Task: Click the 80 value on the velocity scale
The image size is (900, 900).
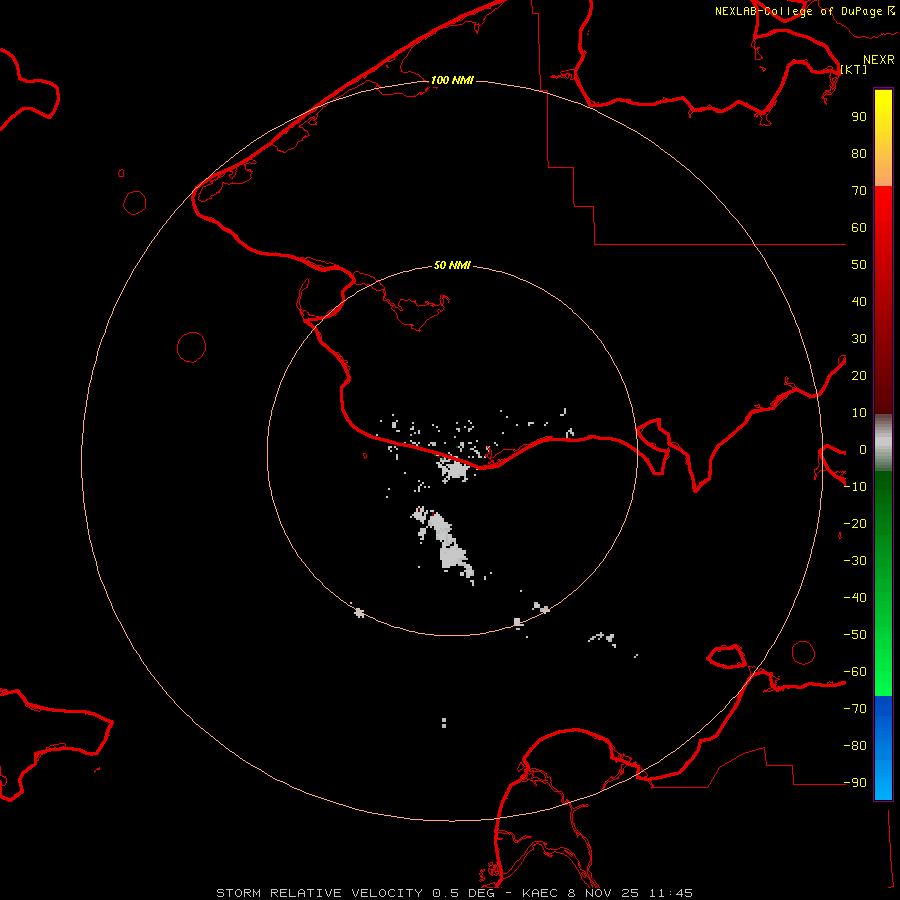Action: tap(859, 153)
